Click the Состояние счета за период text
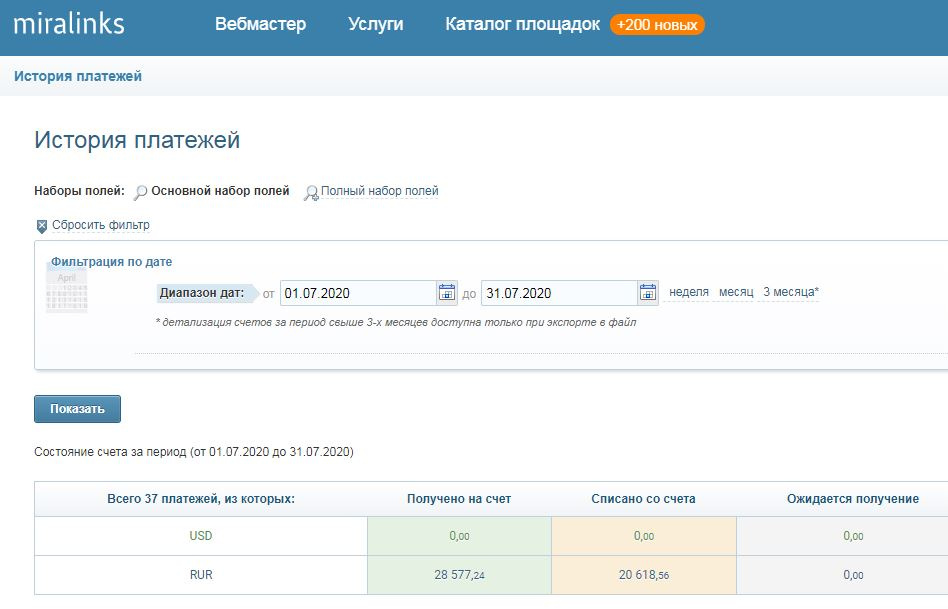The image size is (948, 609). [x=193, y=452]
